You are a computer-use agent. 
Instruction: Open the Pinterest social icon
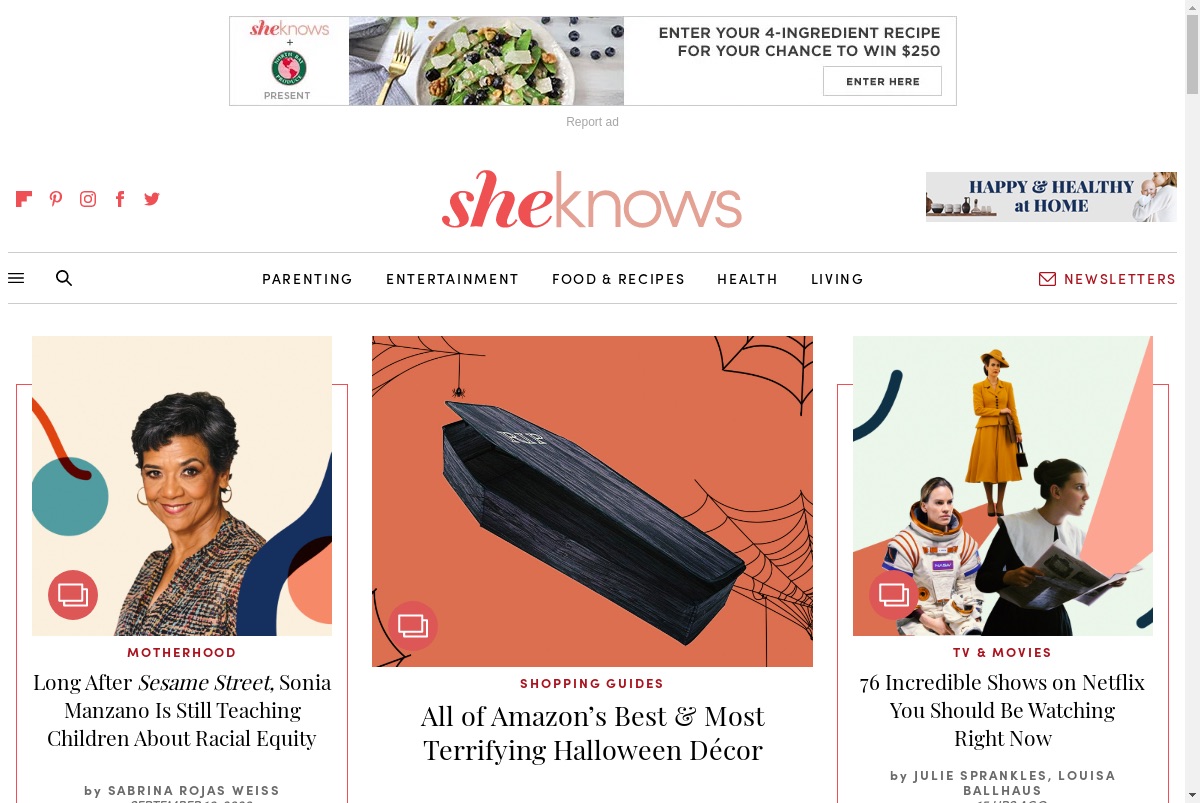tap(56, 199)
